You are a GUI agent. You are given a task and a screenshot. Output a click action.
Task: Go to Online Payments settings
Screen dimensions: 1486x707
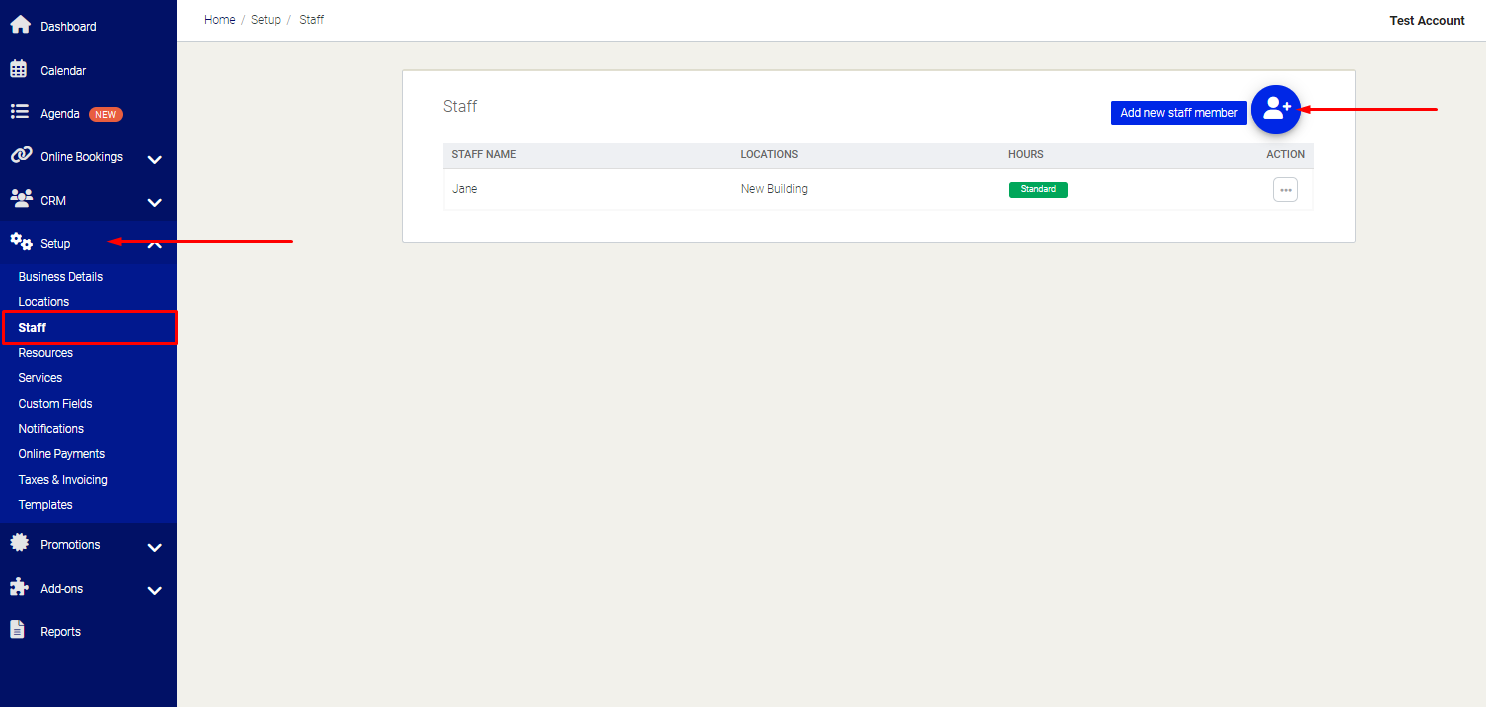click(x=62, y=454)
